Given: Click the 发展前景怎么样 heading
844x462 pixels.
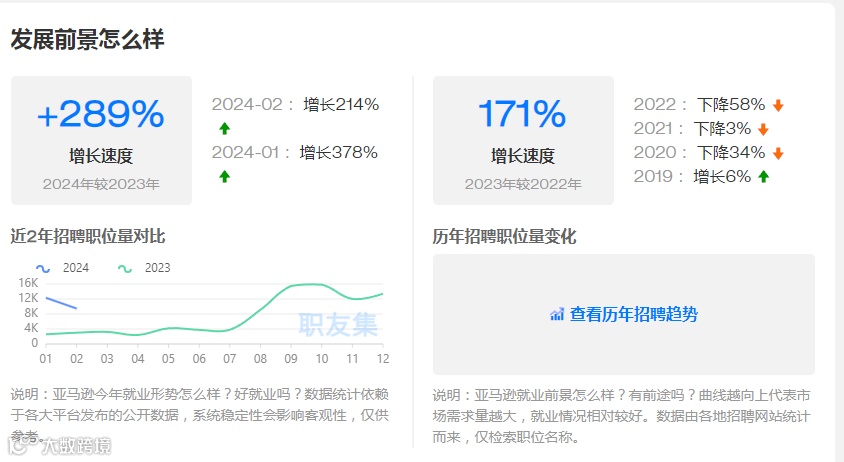Looking at the screenshot, I should coord(87,40).
